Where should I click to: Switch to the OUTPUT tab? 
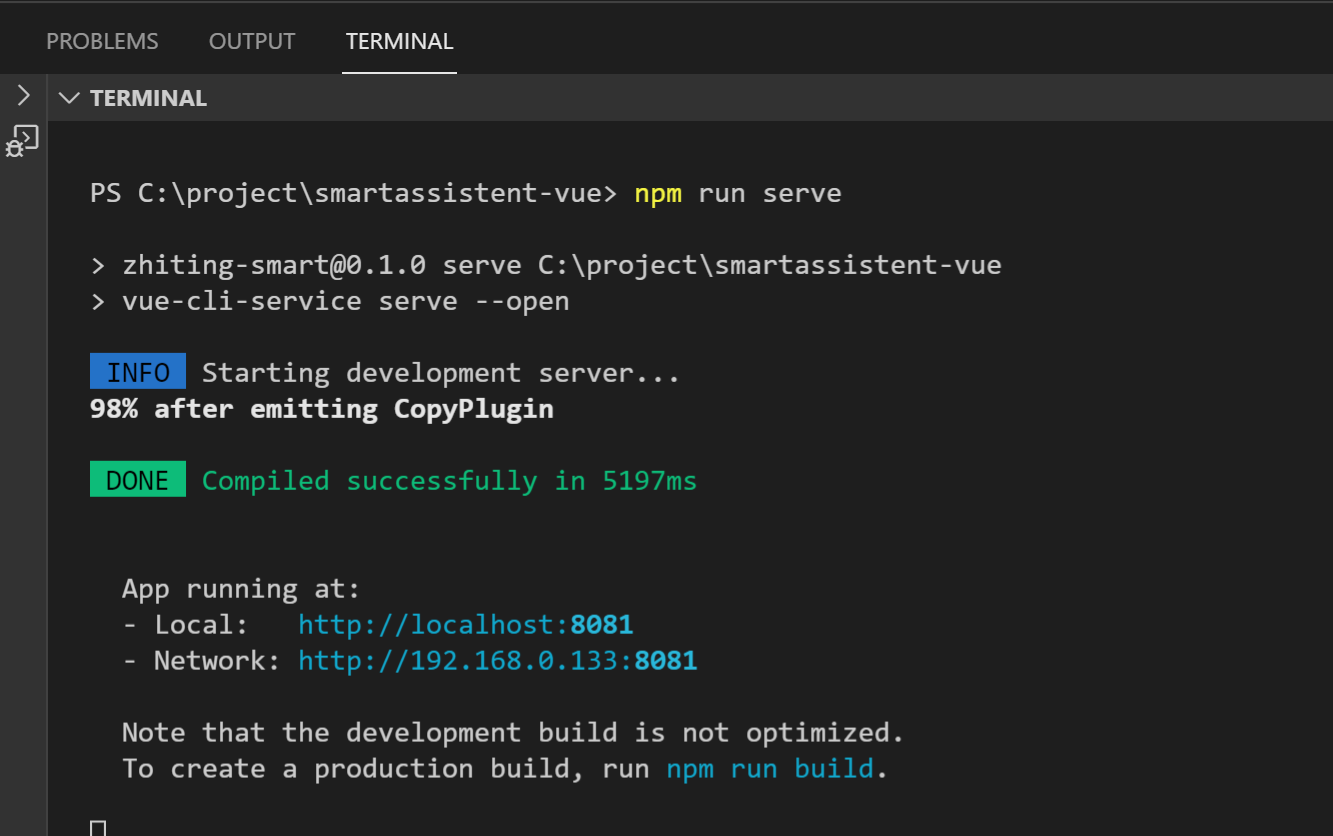coord(252,42)
